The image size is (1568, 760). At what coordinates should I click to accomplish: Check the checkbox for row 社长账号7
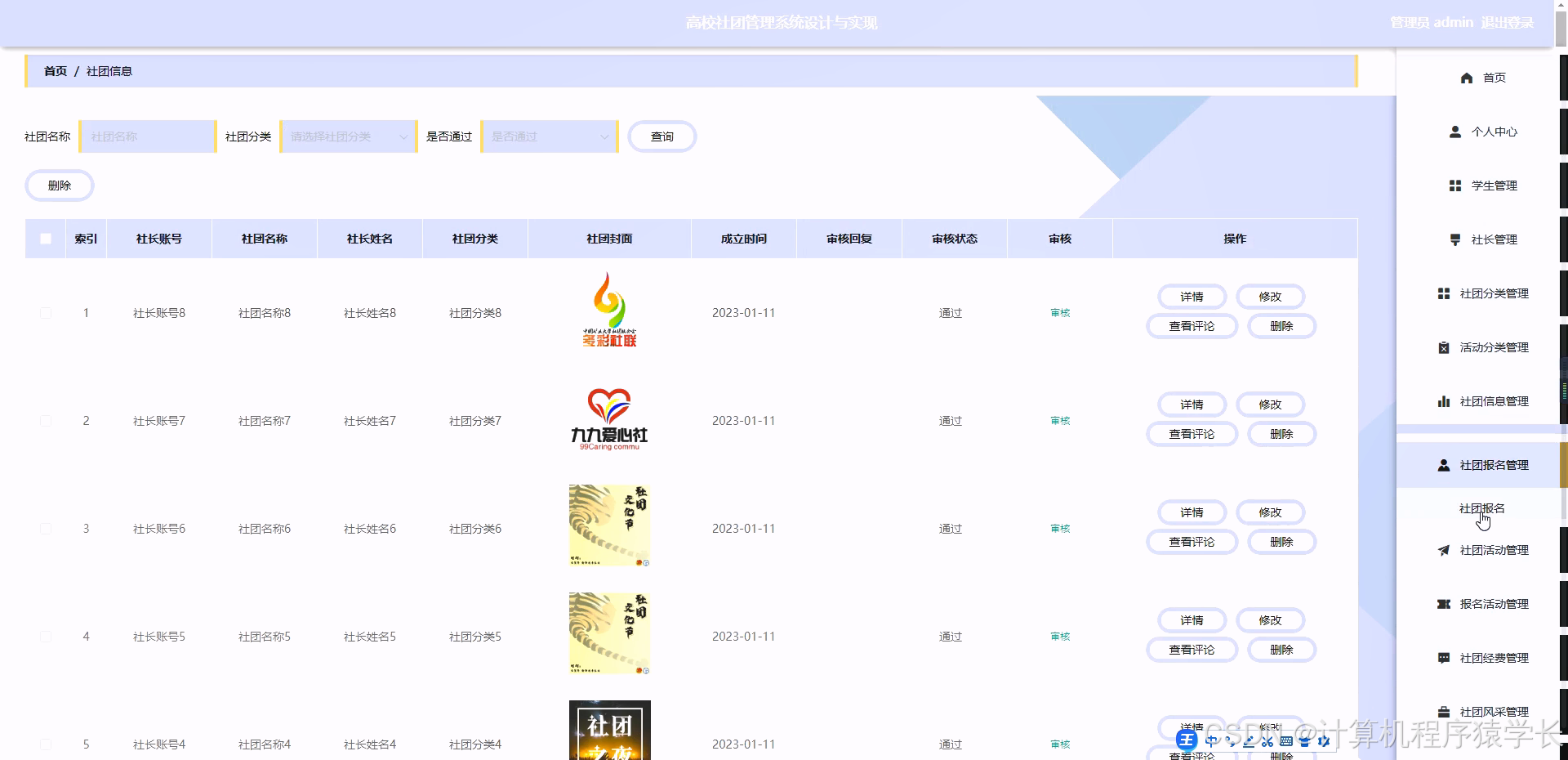pos(46,421)
